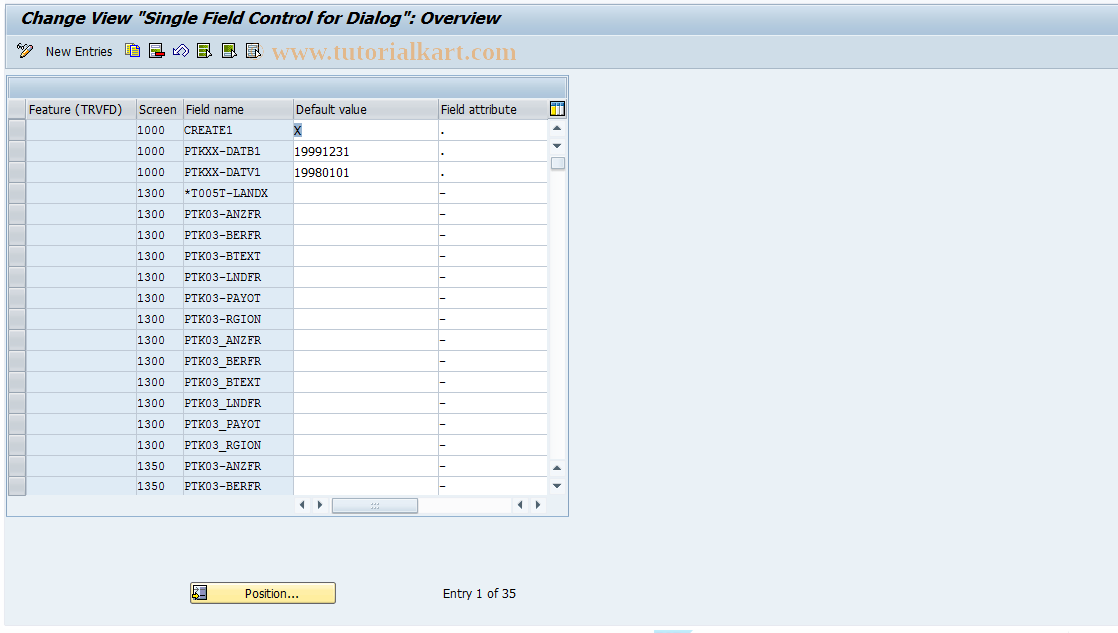Select the row selector for PTKXX-DATV1
Viewport: 1118px width, 633px height.
tap(17, 173)
